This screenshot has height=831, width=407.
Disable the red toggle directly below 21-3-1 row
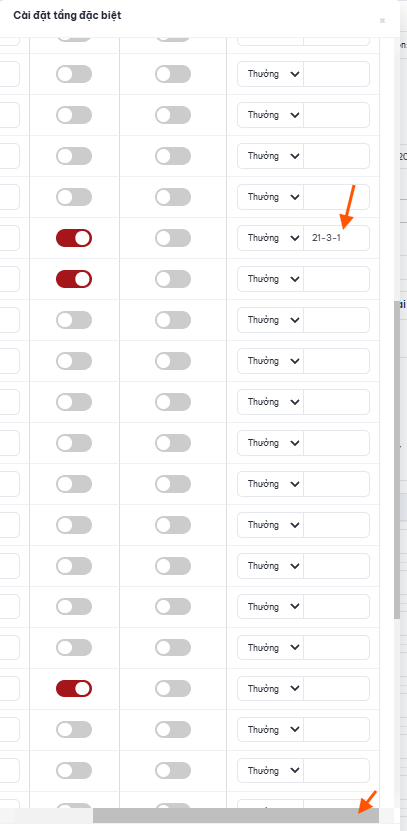click(x=74, y=279)
